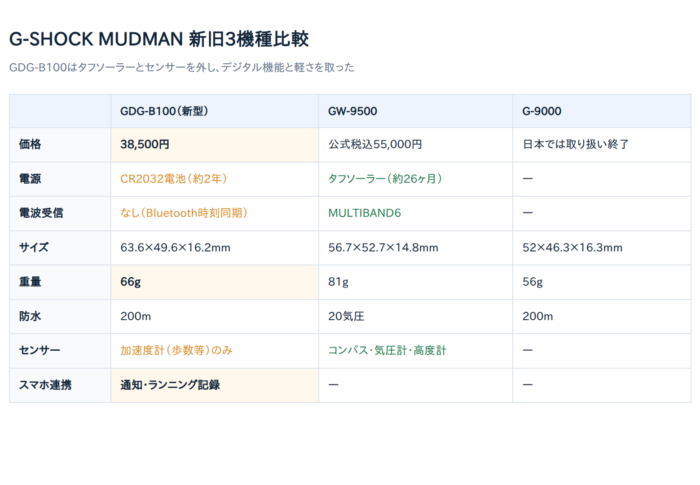This screenshot has width=700, height=485.
Task: Click the "CR2032電池(約2年)" cell
Action: (x=215, y=179)
